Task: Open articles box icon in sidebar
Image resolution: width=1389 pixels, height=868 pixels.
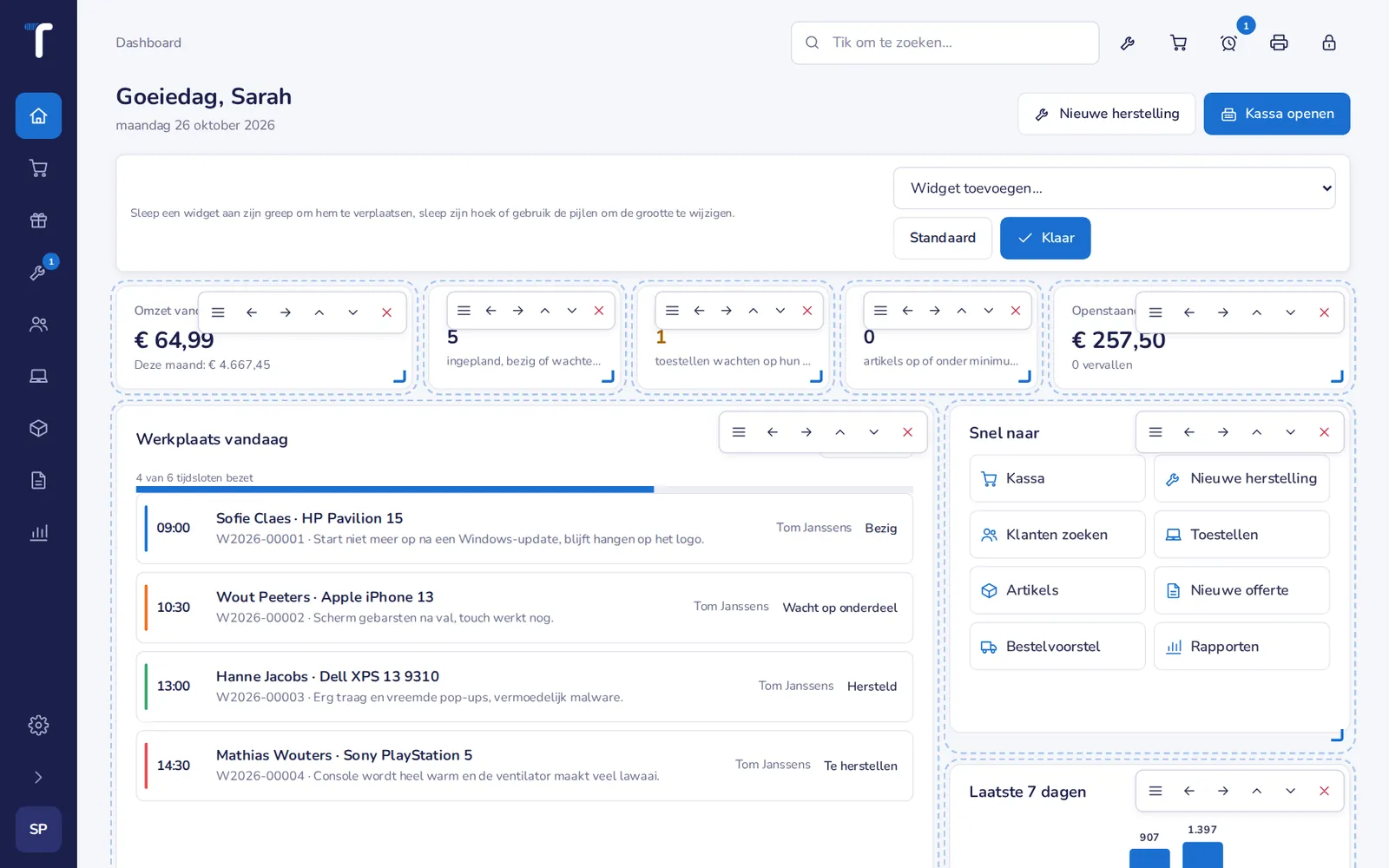Action: point(38,428)
